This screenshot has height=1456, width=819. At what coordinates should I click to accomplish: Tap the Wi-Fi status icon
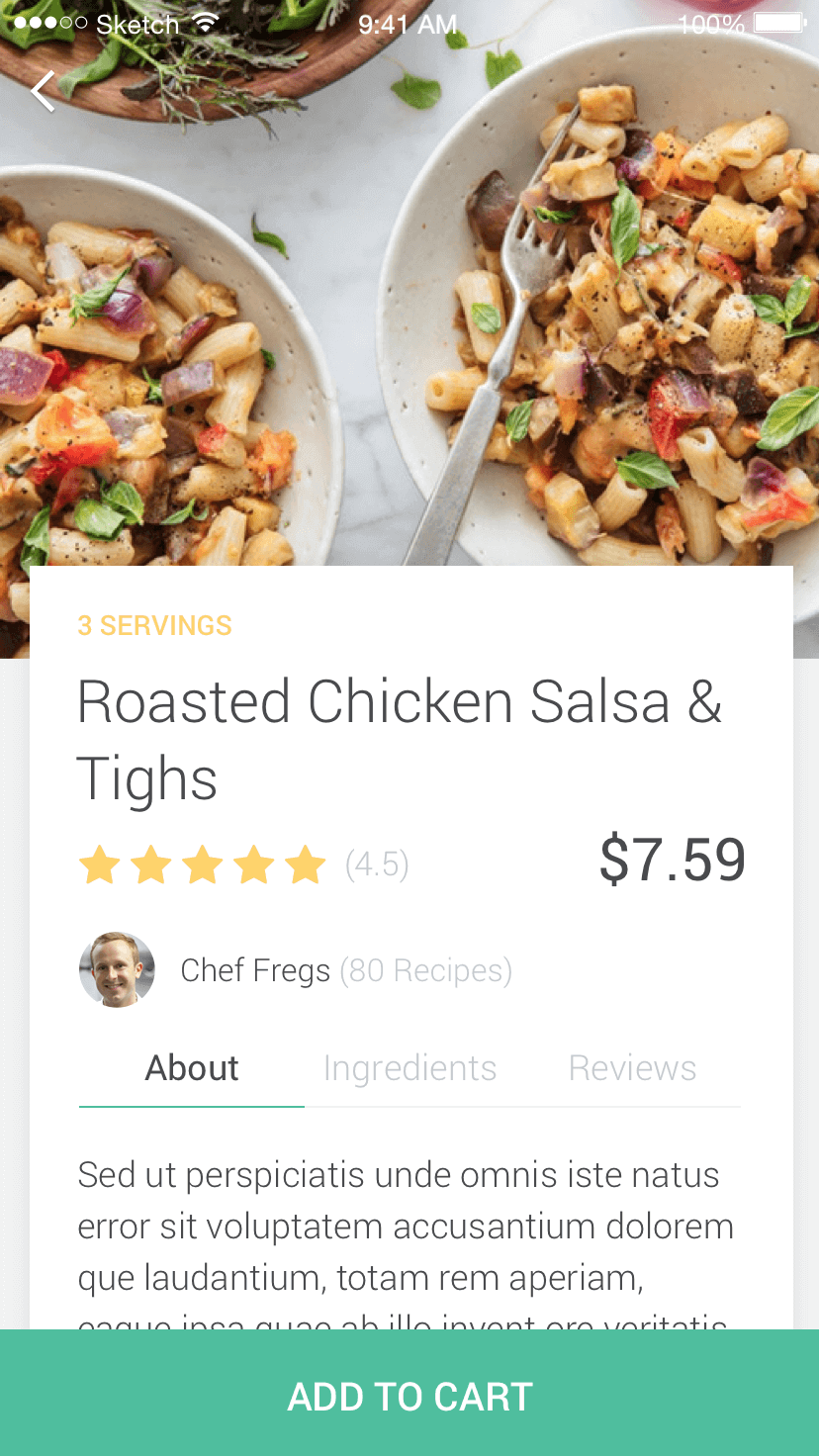point(205,23)
